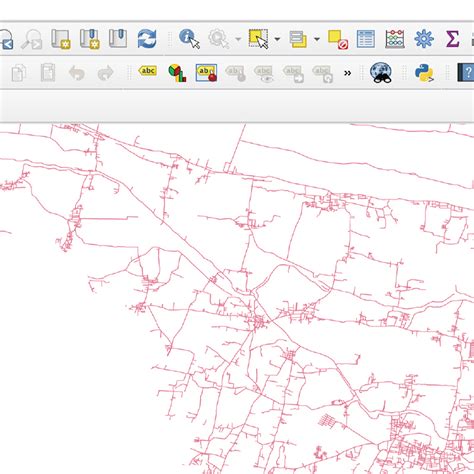Screen dimensions: 474x474
Task: Open the Processing Toolbox gear
Action: pos(424,39)
